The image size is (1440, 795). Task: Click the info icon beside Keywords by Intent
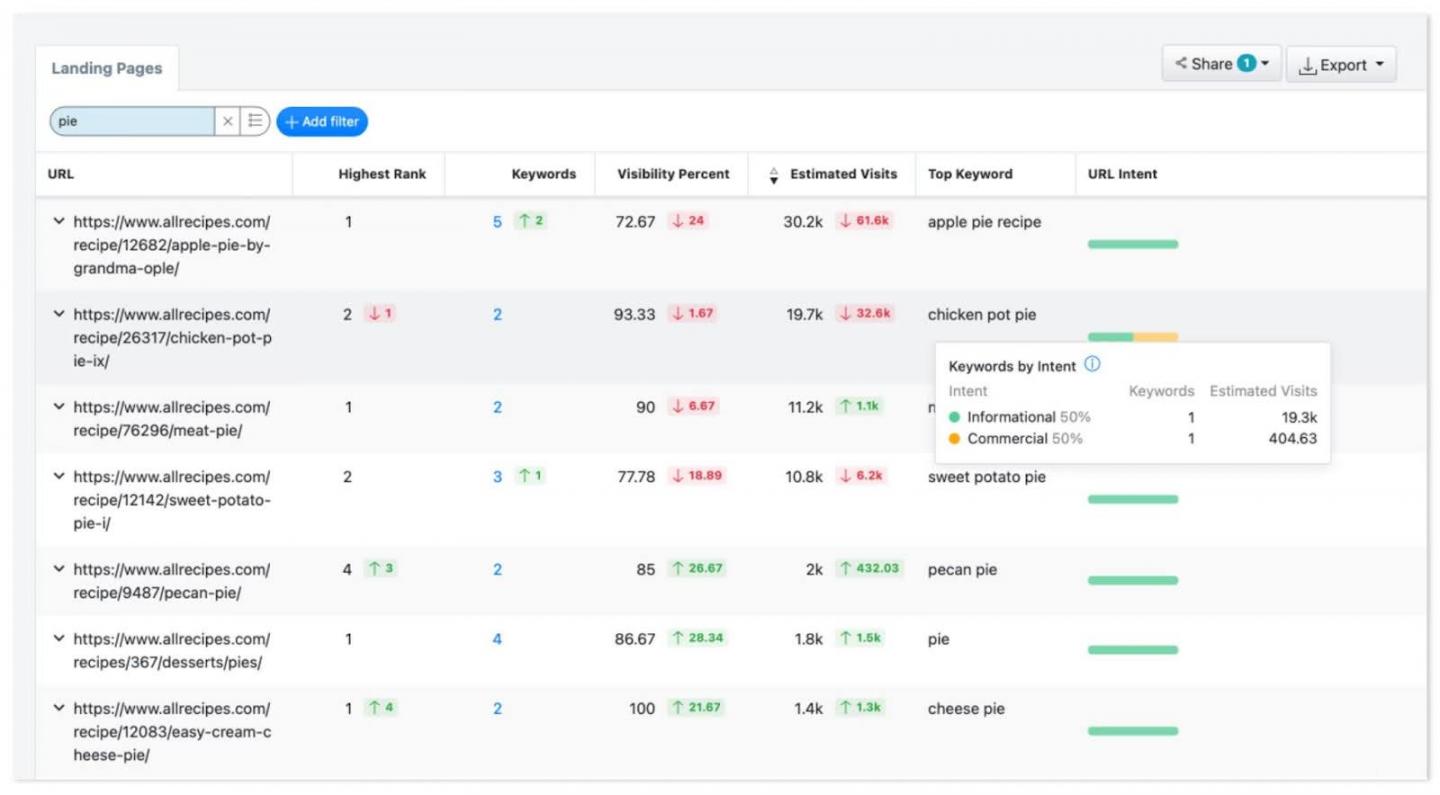pyautogui.click(x=1092, y=365)
